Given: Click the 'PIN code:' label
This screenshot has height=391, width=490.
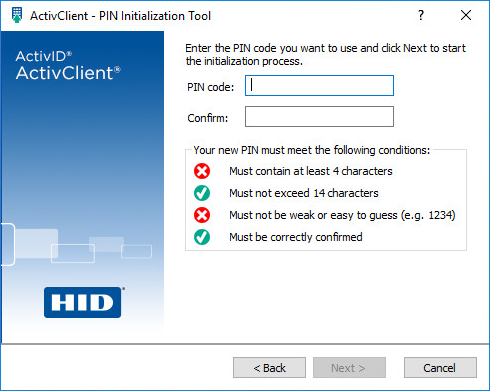Looking at the screenshot, I should click(x=211, y=87).
